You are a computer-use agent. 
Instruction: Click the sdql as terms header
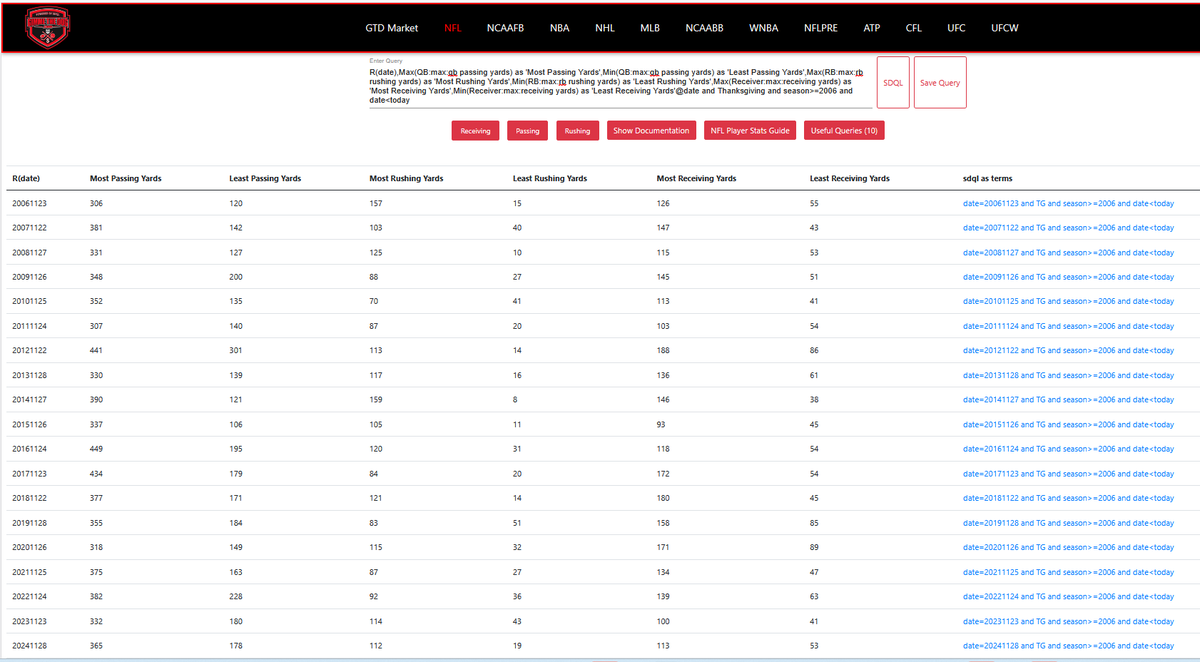pos(987,178)
